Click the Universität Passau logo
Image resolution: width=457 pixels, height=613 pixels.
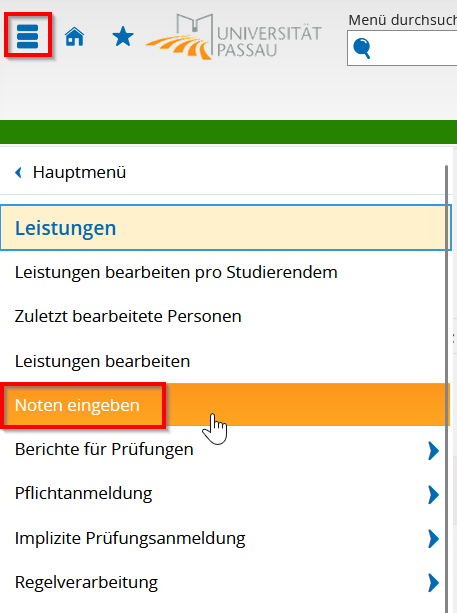point(233,36)
